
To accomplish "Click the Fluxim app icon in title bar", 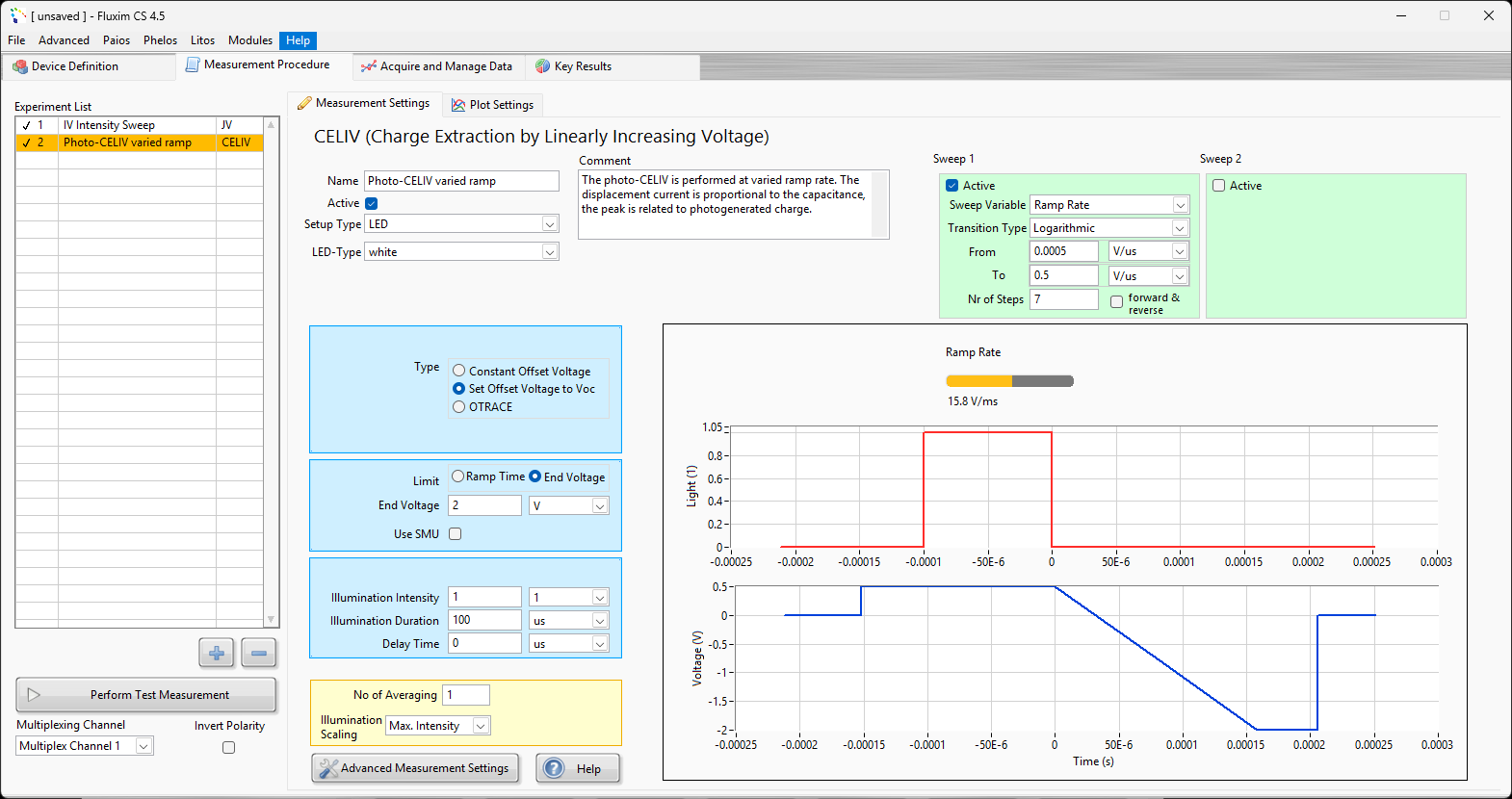I will (17, 15).
